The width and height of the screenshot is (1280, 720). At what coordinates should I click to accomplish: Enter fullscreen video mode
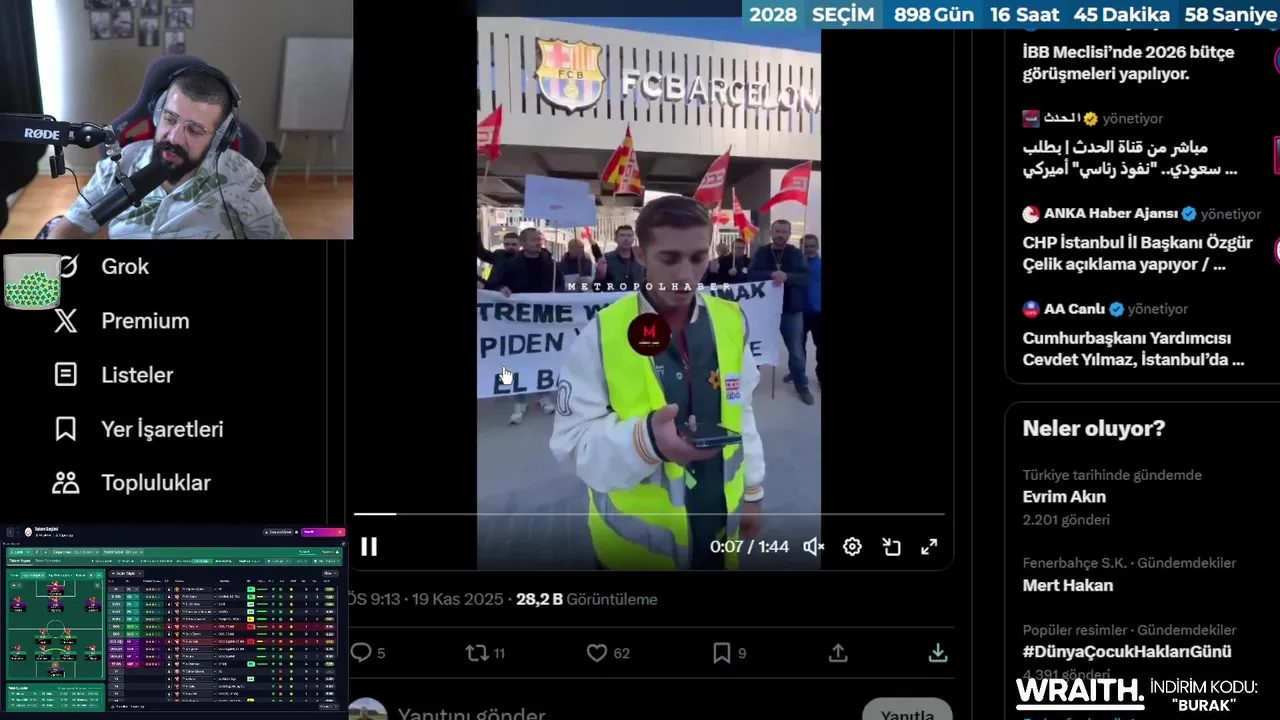929,547
